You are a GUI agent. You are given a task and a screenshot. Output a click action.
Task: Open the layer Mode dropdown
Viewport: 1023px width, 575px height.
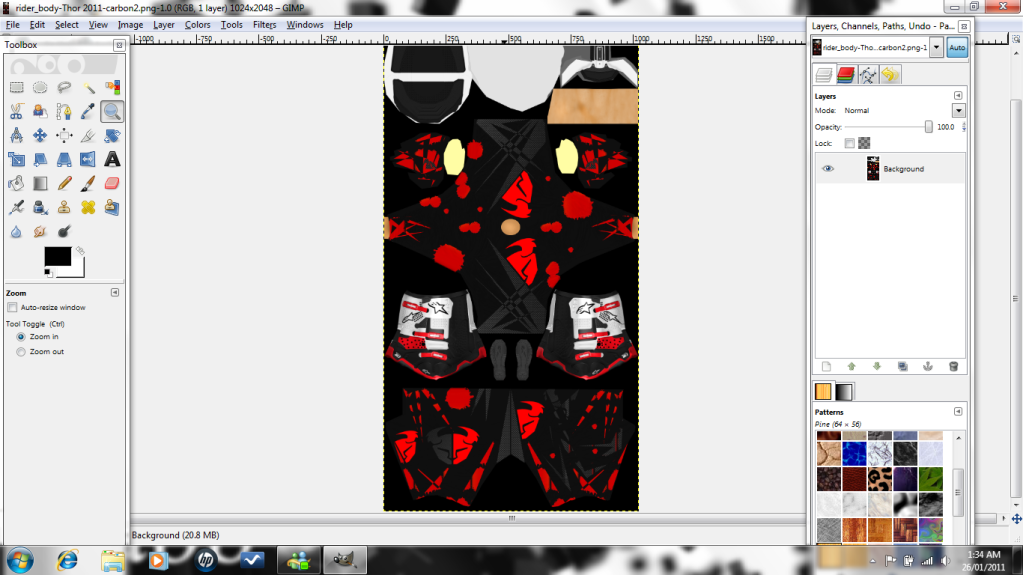[x=958, y=111]
